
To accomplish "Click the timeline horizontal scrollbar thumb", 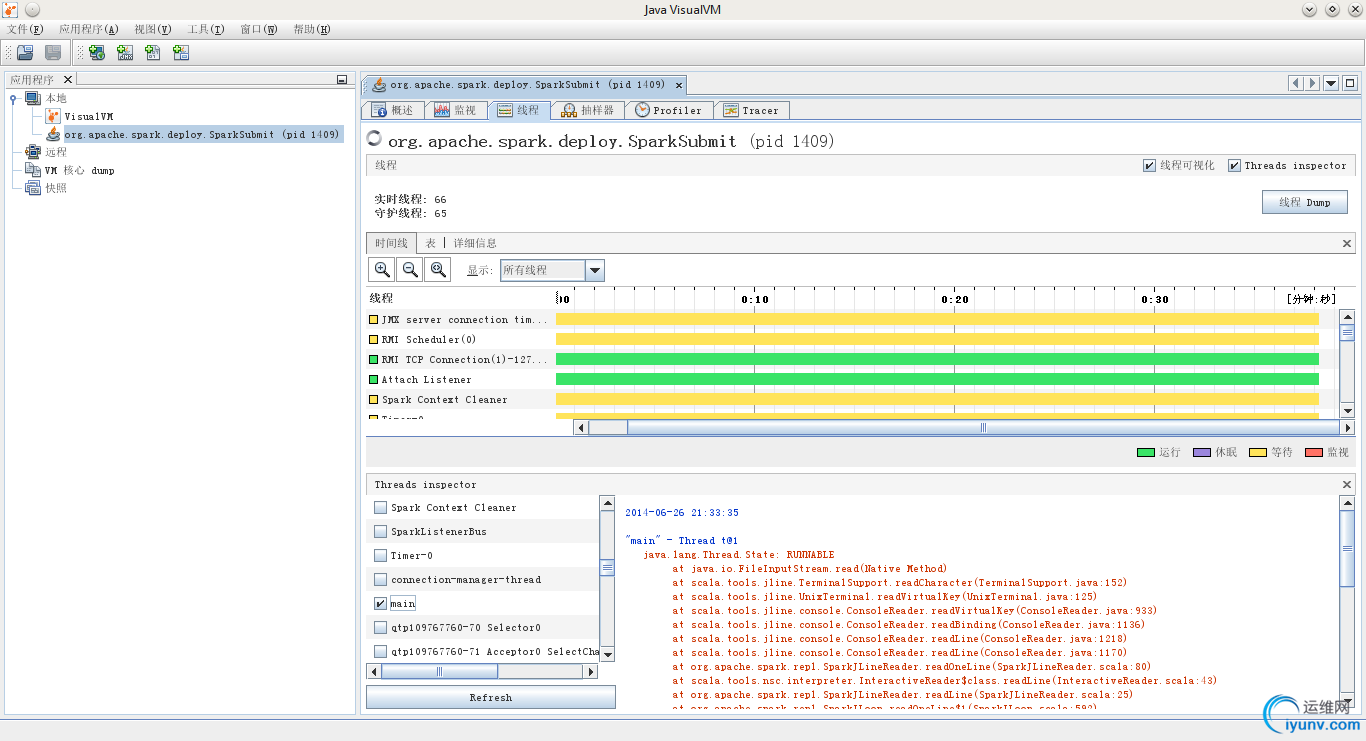I will coord(983,427).
